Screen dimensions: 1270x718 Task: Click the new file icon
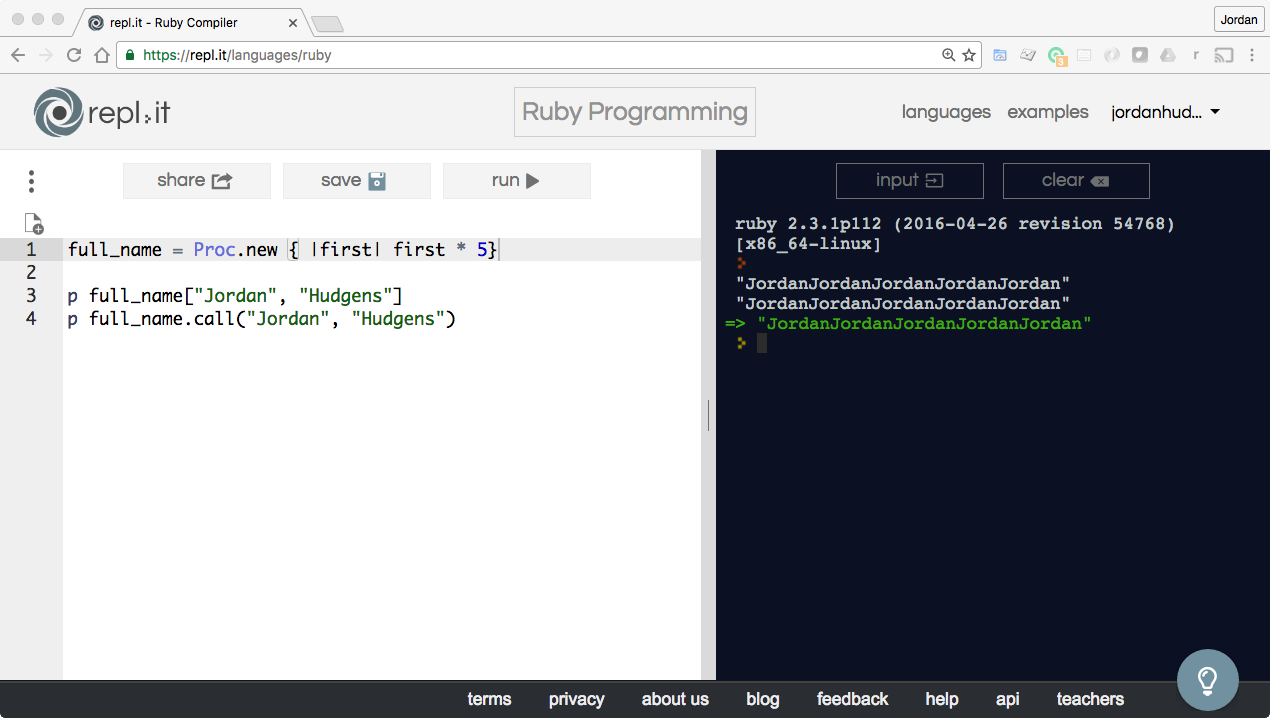click(33, 223)
